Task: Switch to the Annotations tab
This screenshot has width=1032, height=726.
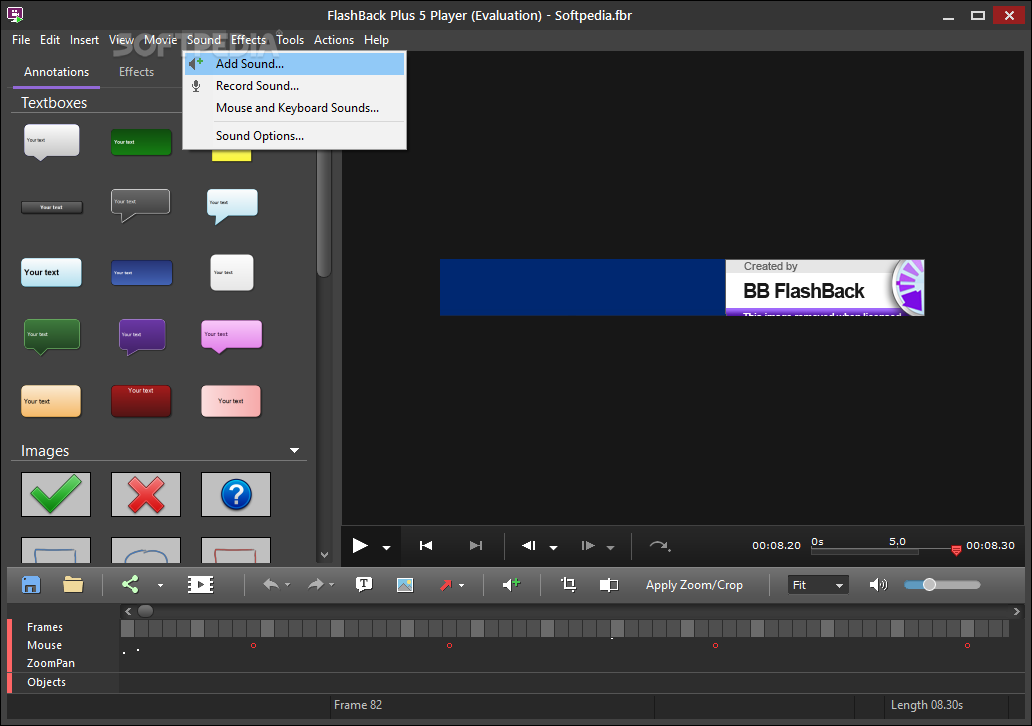Action: (x=57, y=72)
